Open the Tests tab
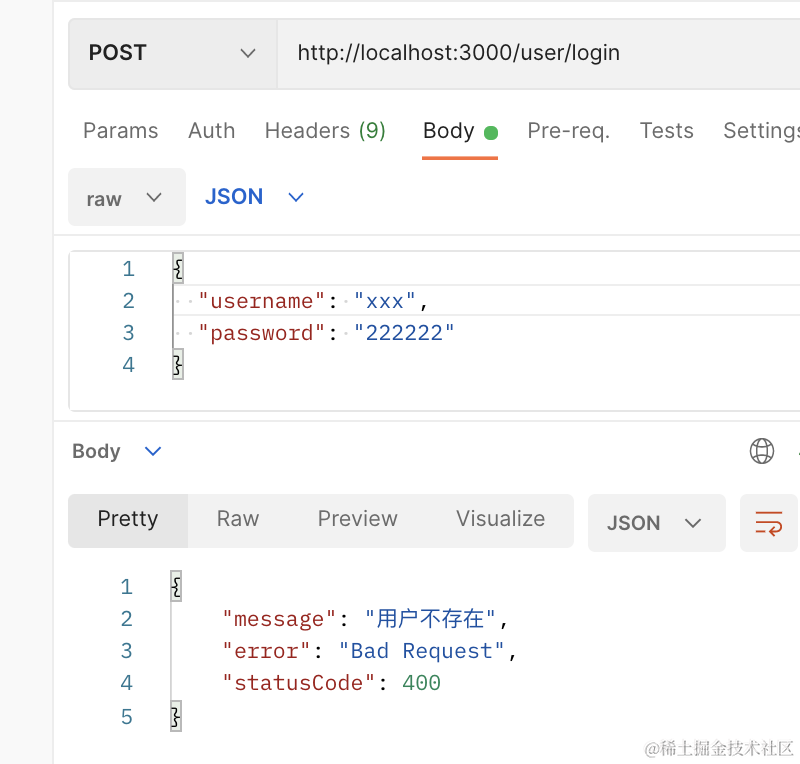 coord(666,131)
